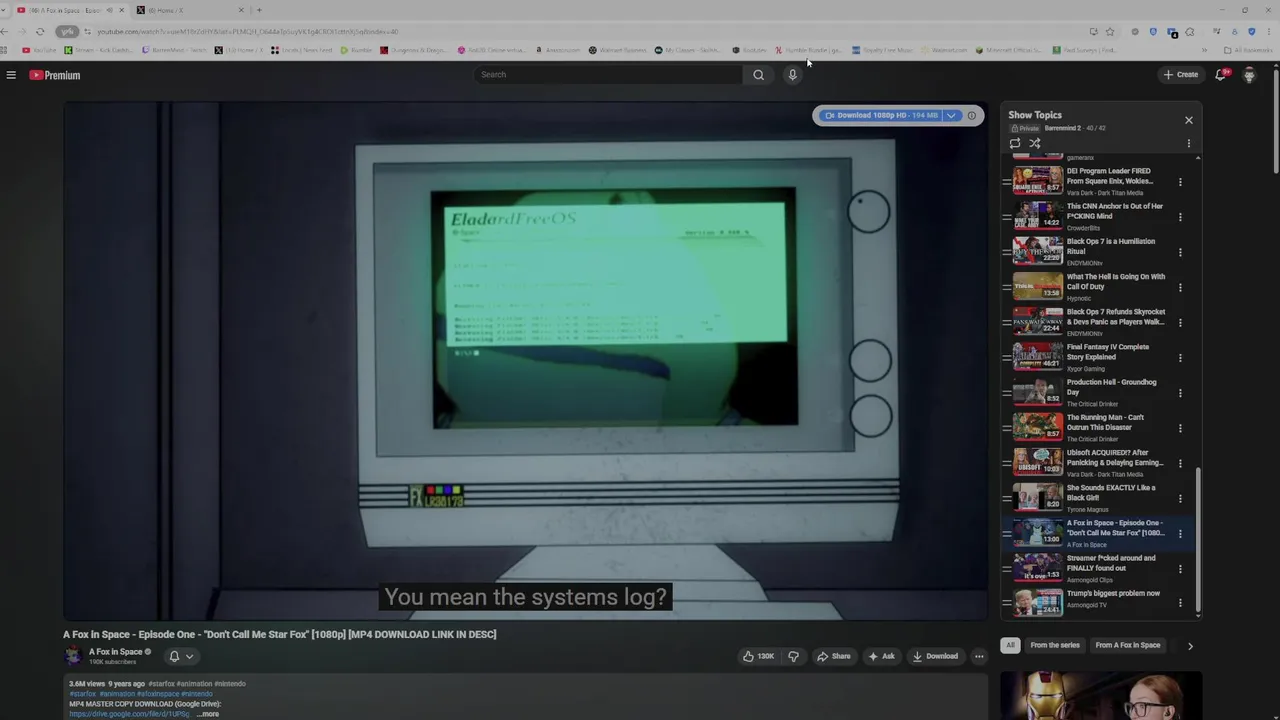Start voice search with microphone icon
The width and height of the screenshot is (1280, 720).
coord(792,74)
